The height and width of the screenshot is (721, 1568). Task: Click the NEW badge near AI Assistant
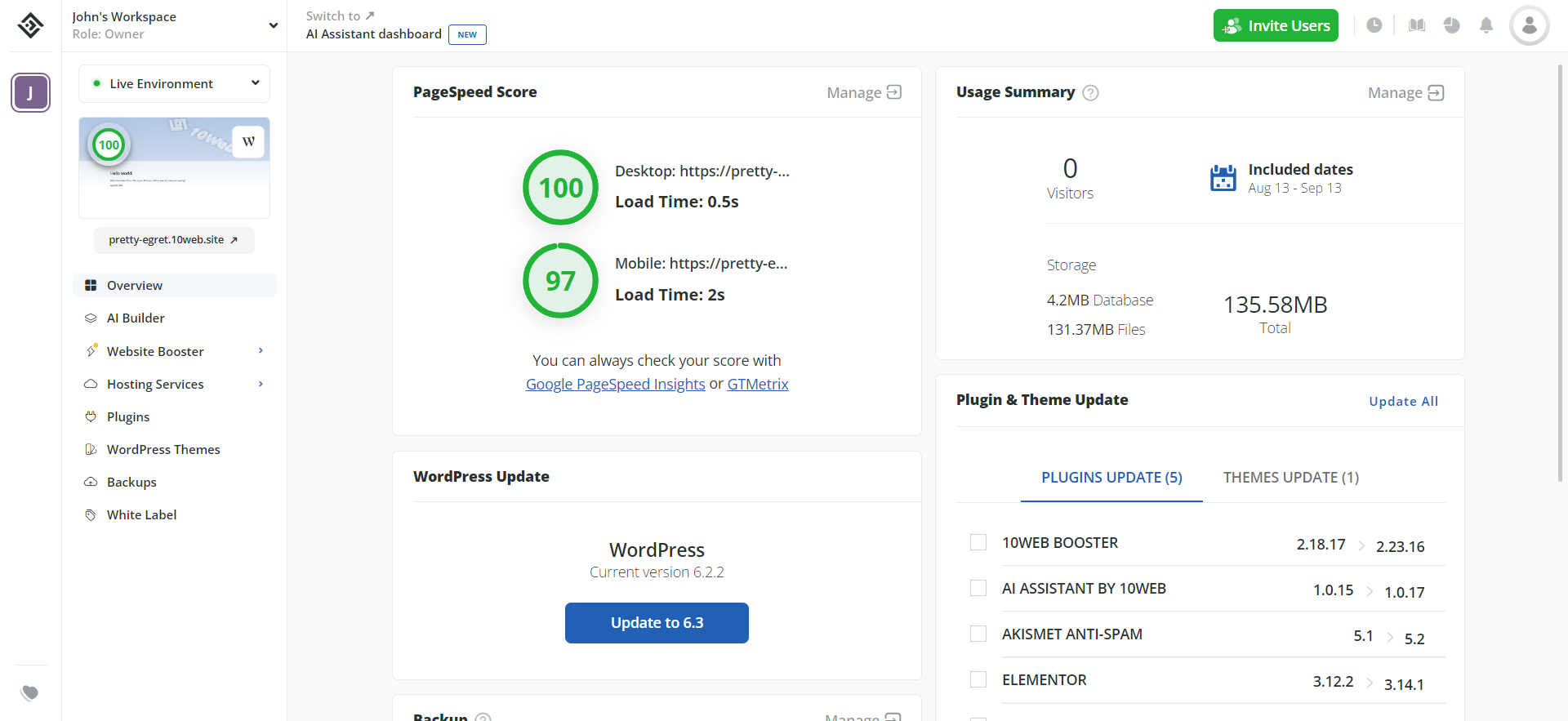click(x=467, y=34)
